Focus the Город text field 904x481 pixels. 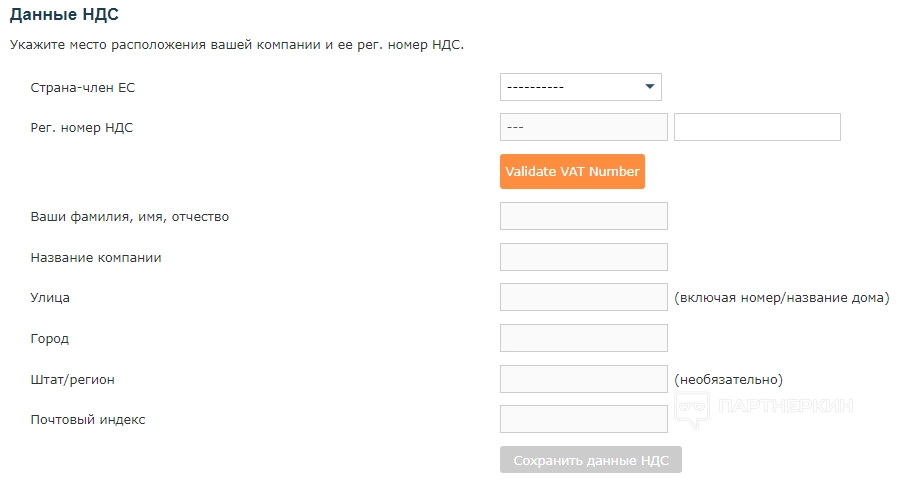tap(583, 338)
